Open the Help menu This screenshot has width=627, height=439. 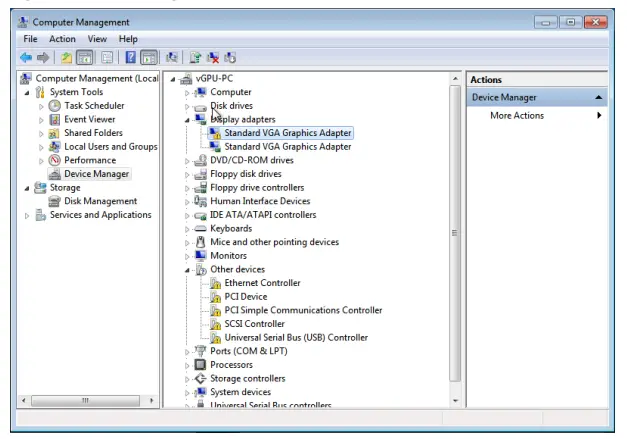tap(128, 39)
